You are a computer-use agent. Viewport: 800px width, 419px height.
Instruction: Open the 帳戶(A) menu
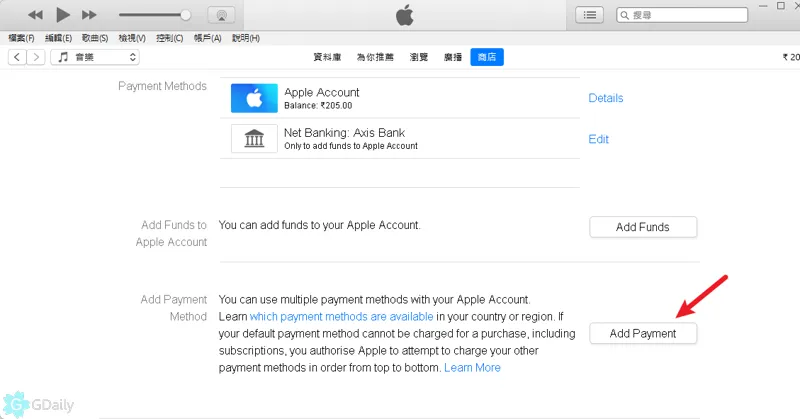[x=208, y=38]
